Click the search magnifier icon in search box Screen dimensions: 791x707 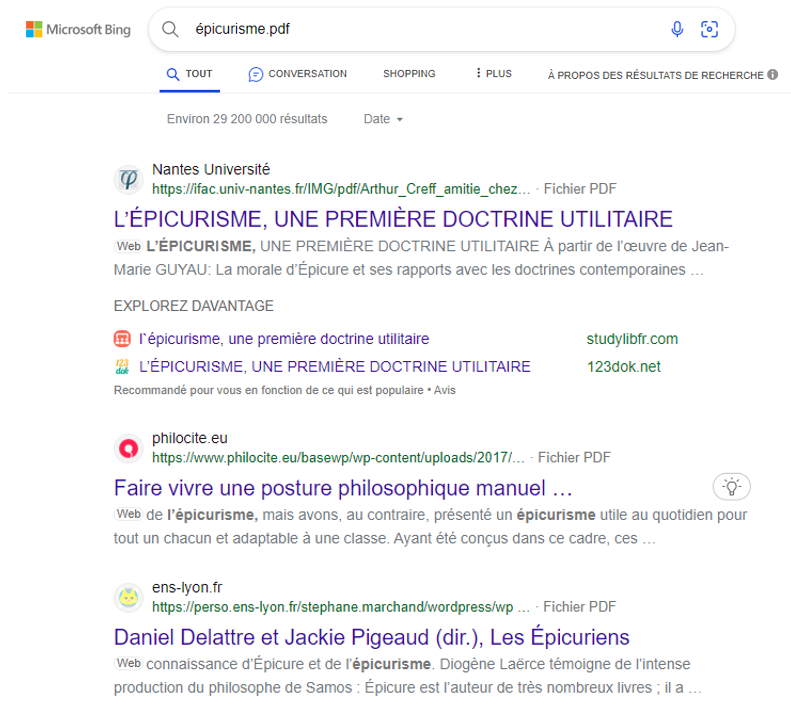(171, 29)
